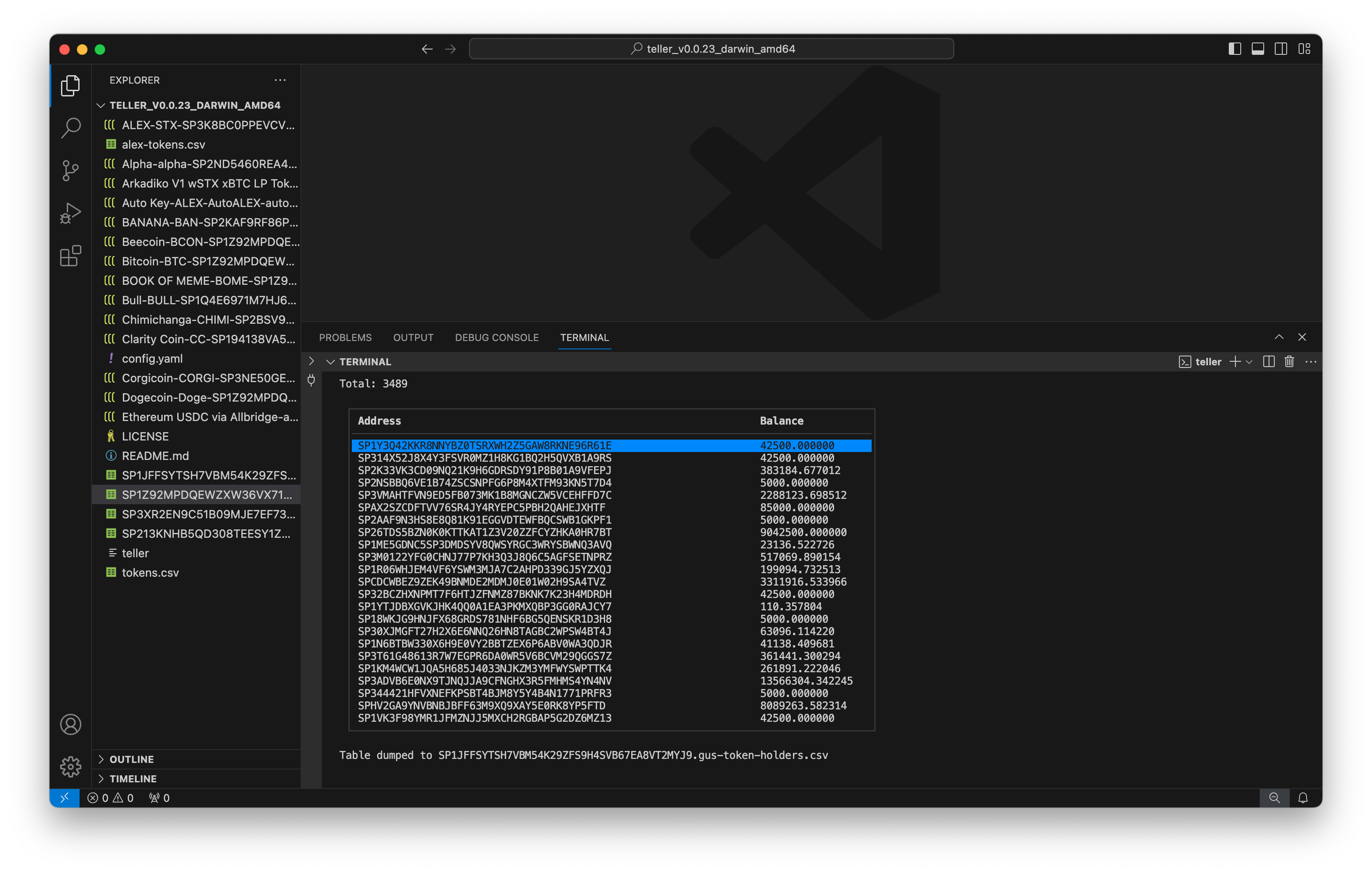Open the Accounts icon above settings
This screenshot has width=1372, height=873.
tap(70, 725)
